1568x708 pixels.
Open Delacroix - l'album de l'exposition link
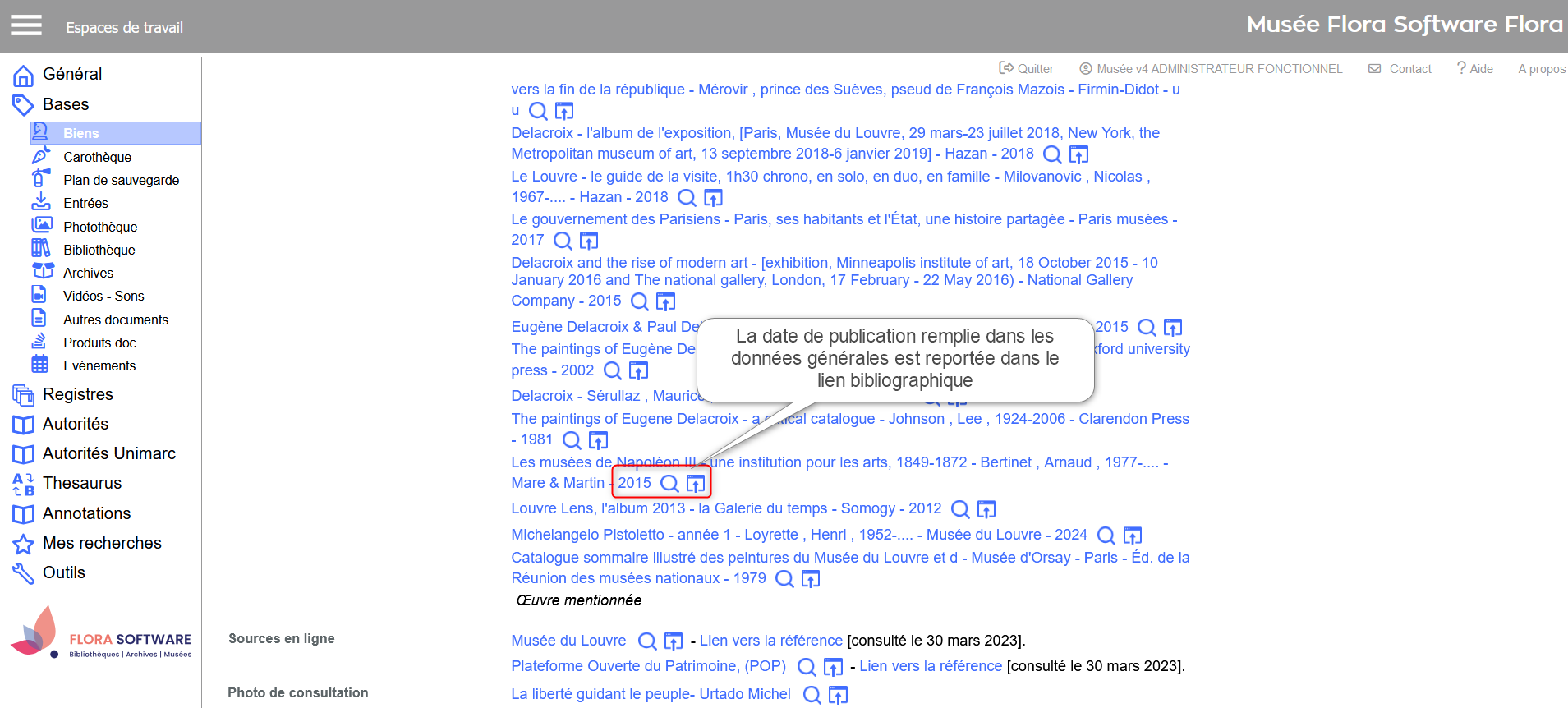click(835, 143)
